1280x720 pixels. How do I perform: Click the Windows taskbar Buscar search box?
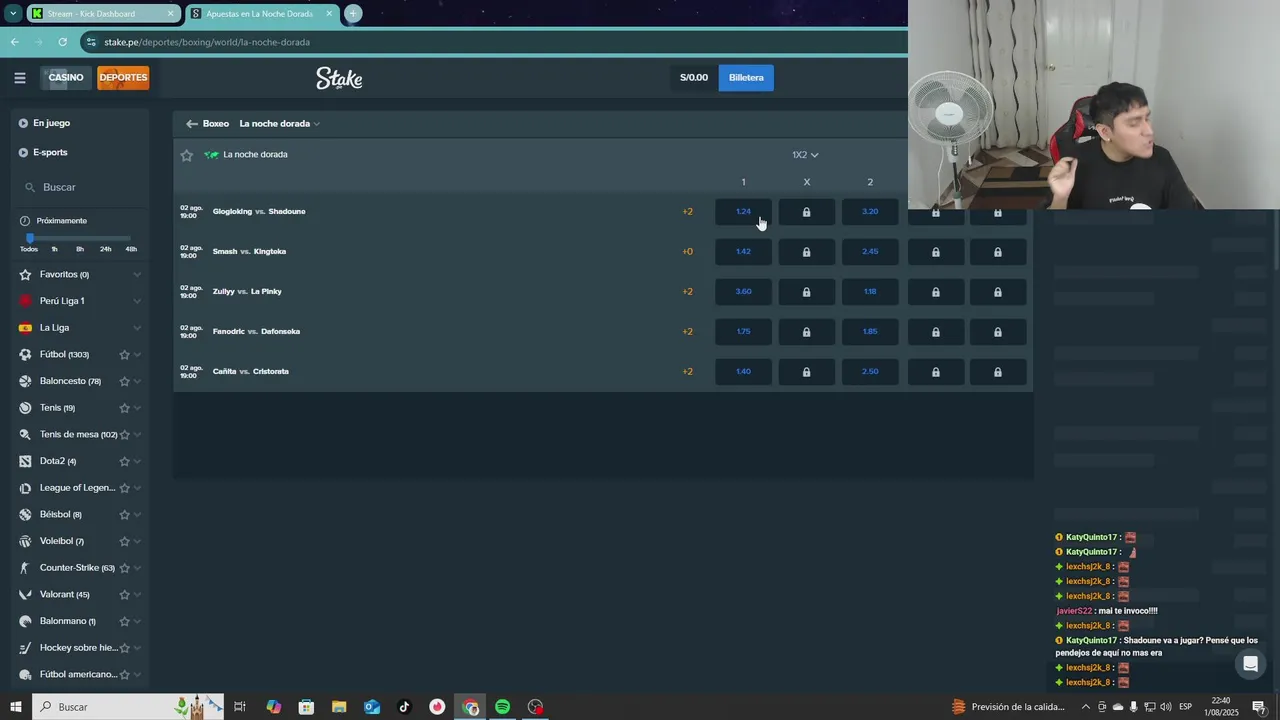[128, 707]
